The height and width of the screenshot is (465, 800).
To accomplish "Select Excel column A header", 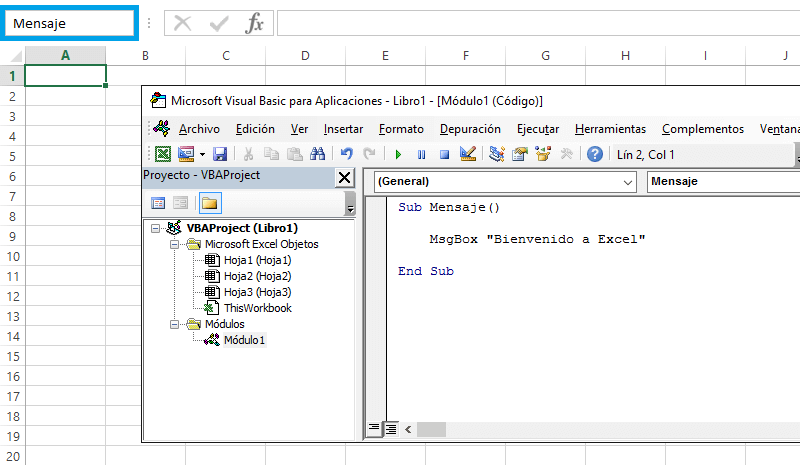I will pyautogui.click(x=65, y=55).
